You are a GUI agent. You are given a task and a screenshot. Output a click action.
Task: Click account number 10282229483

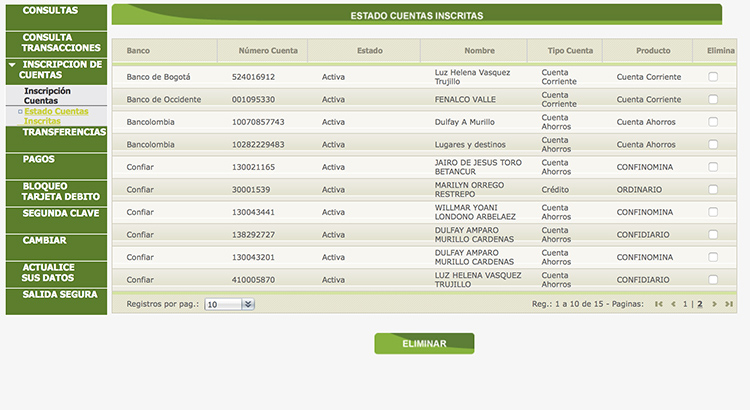tap(258, 144)
